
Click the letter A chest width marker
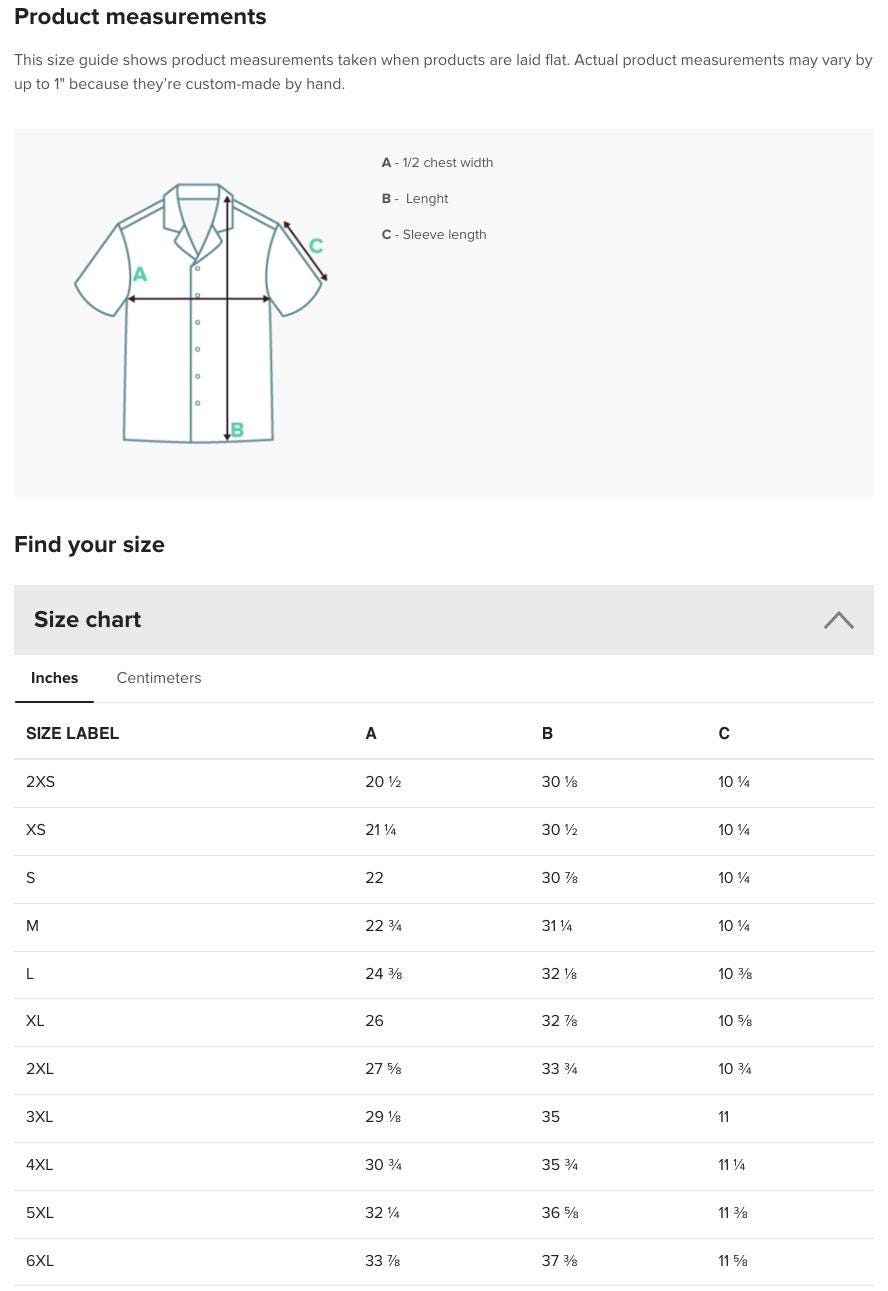140,272
